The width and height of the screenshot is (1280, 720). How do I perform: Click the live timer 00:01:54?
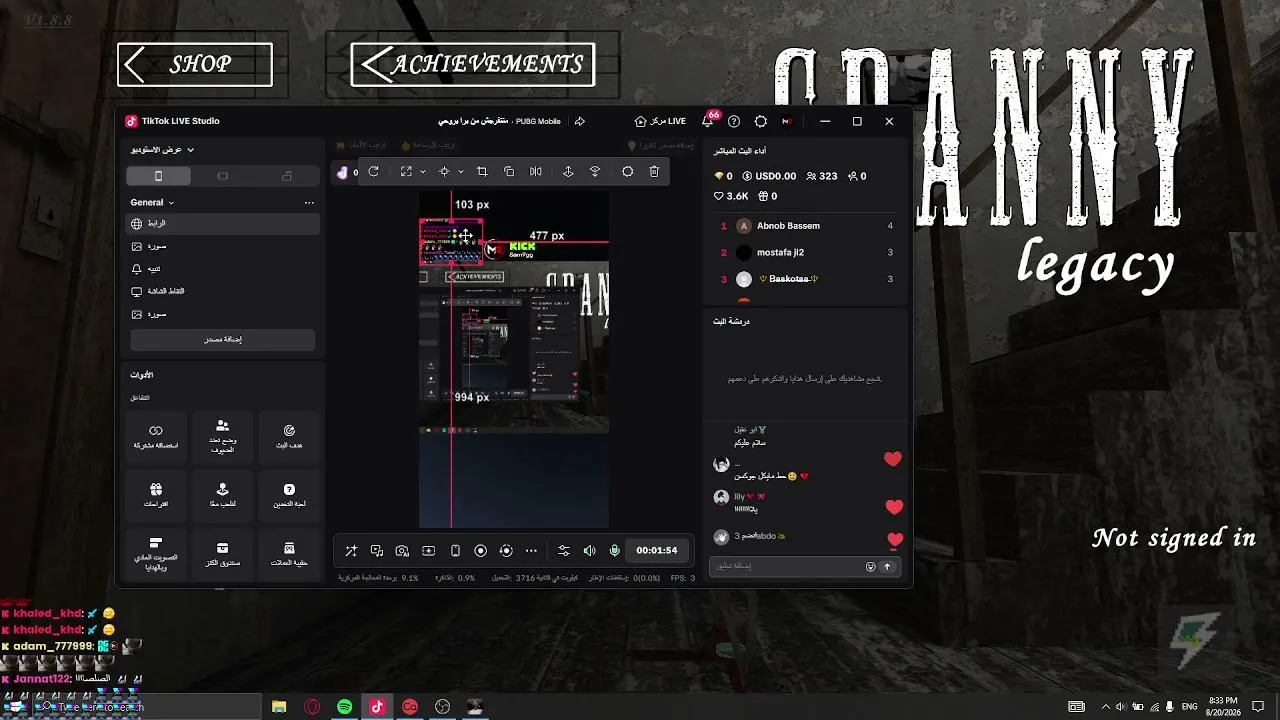click(x=657, y=550)
